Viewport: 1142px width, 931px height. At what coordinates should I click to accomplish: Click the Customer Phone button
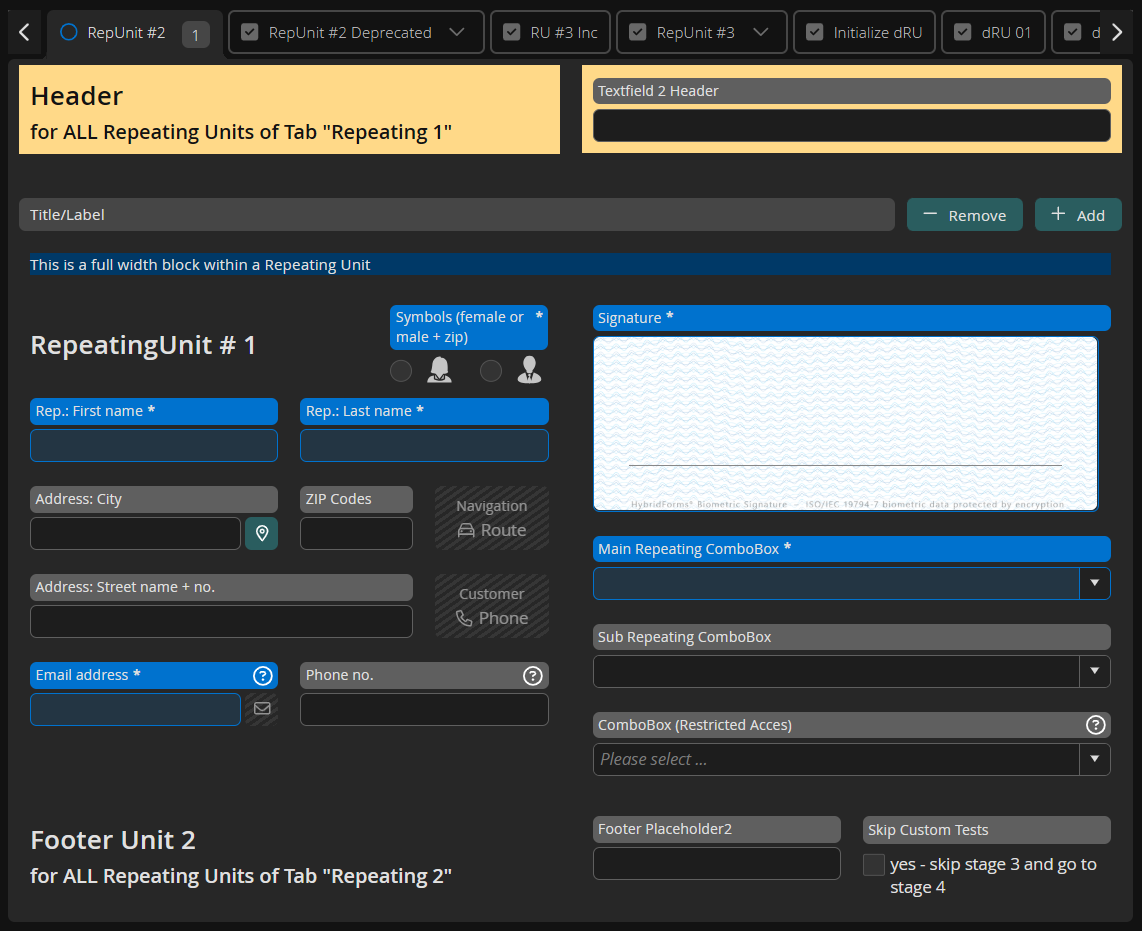492,606
